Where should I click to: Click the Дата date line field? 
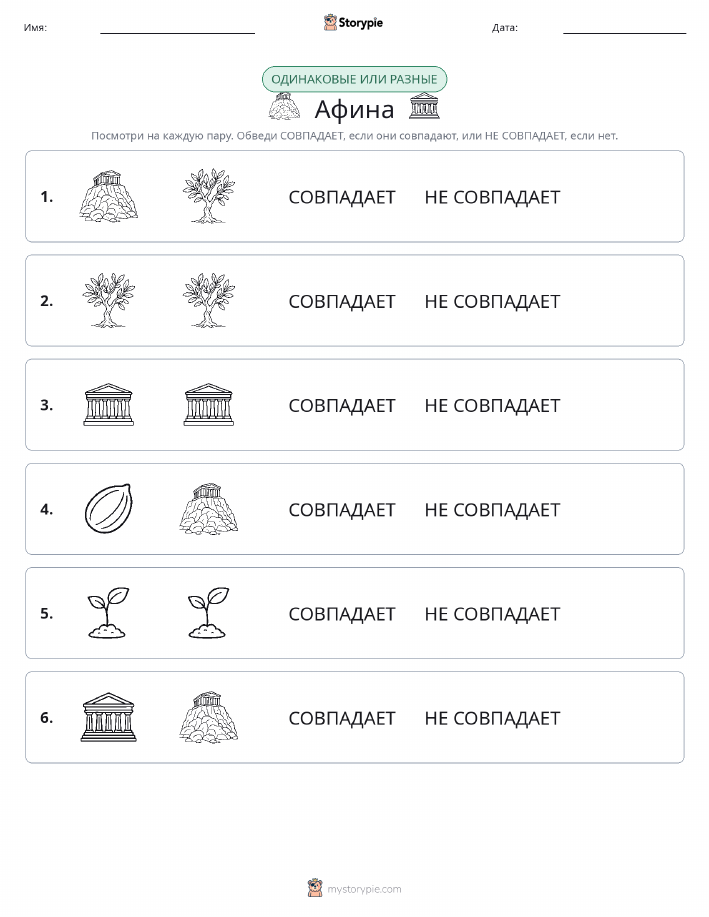[x=624, y=28]
